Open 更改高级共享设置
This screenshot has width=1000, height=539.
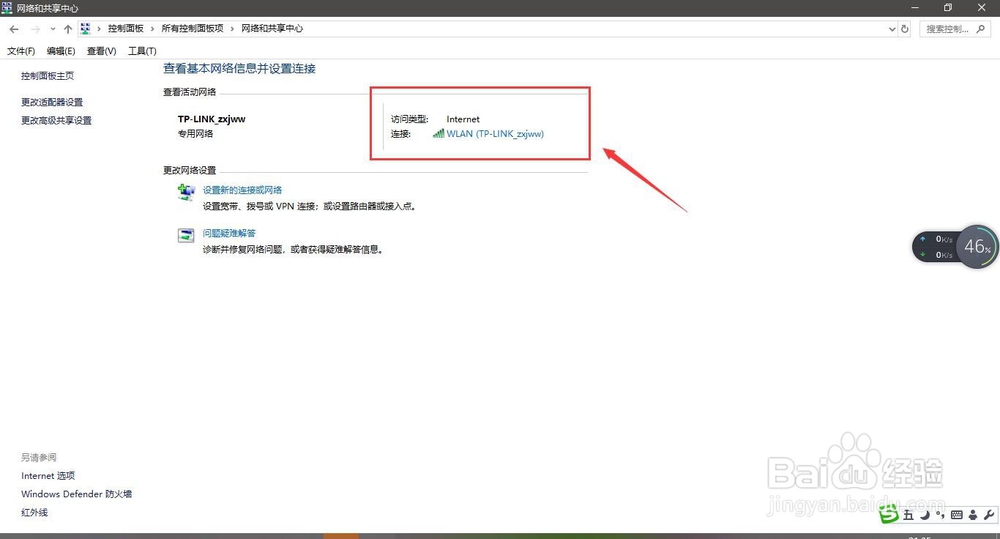tap(57, 121)
